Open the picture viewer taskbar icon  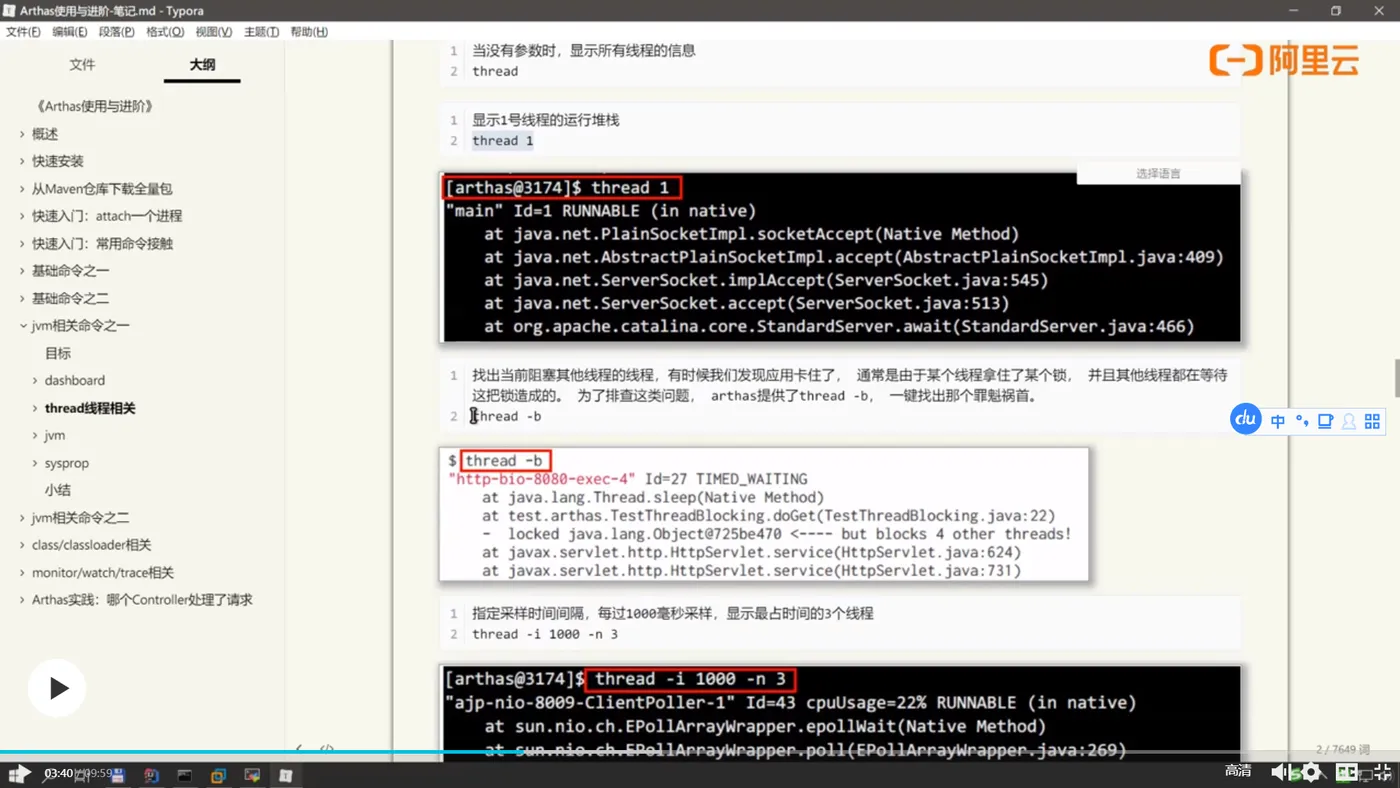pyautogui.click(x=252, y=775)
